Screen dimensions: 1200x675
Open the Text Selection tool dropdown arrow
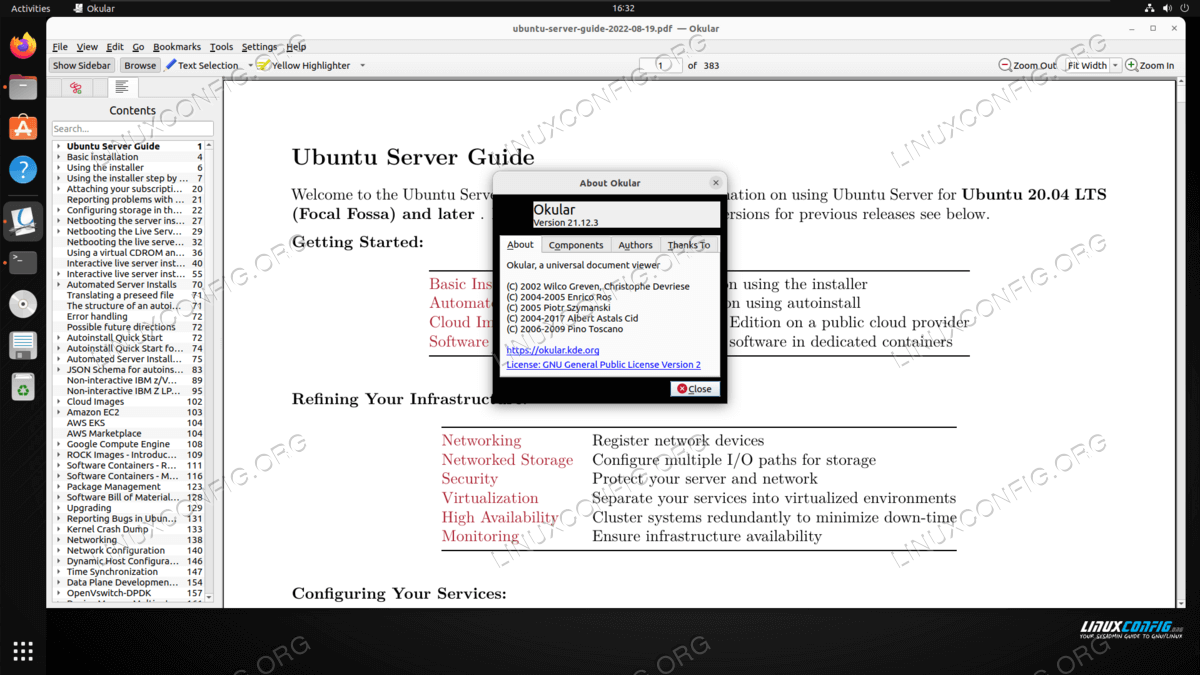pyautogui.click(x=250, y=66)
